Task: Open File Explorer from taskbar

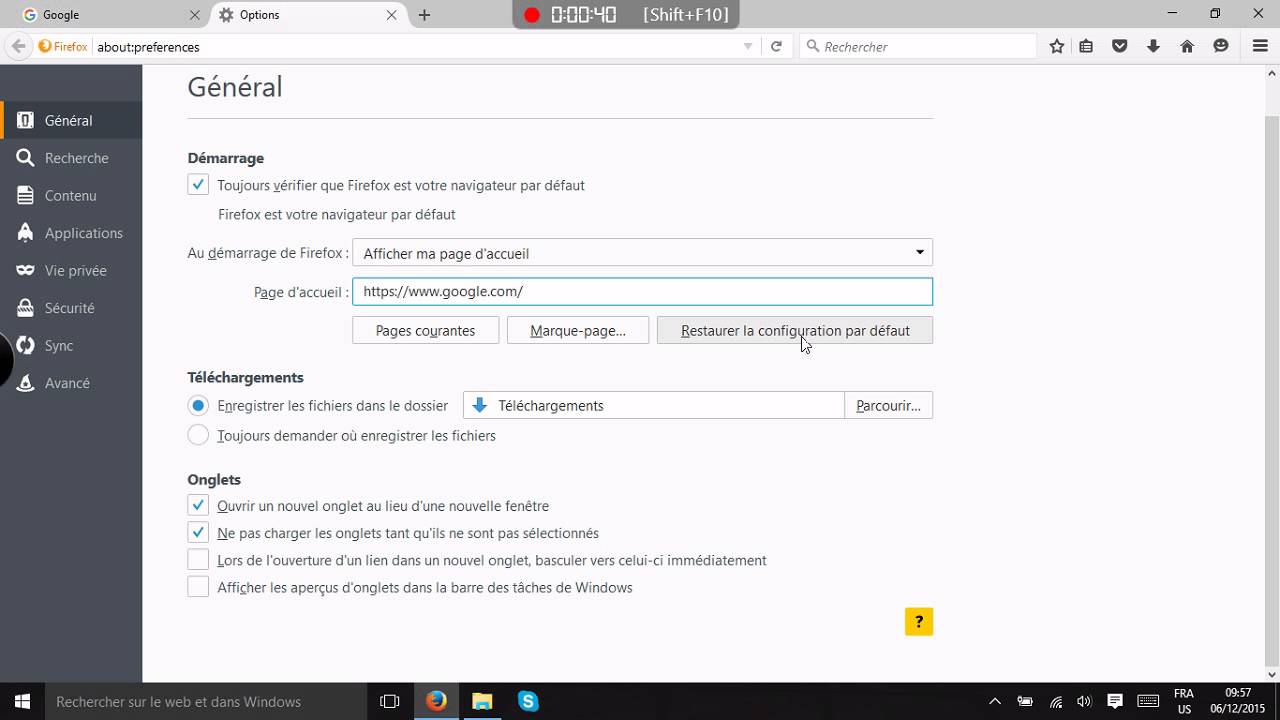Action: [x=482, y=702]
